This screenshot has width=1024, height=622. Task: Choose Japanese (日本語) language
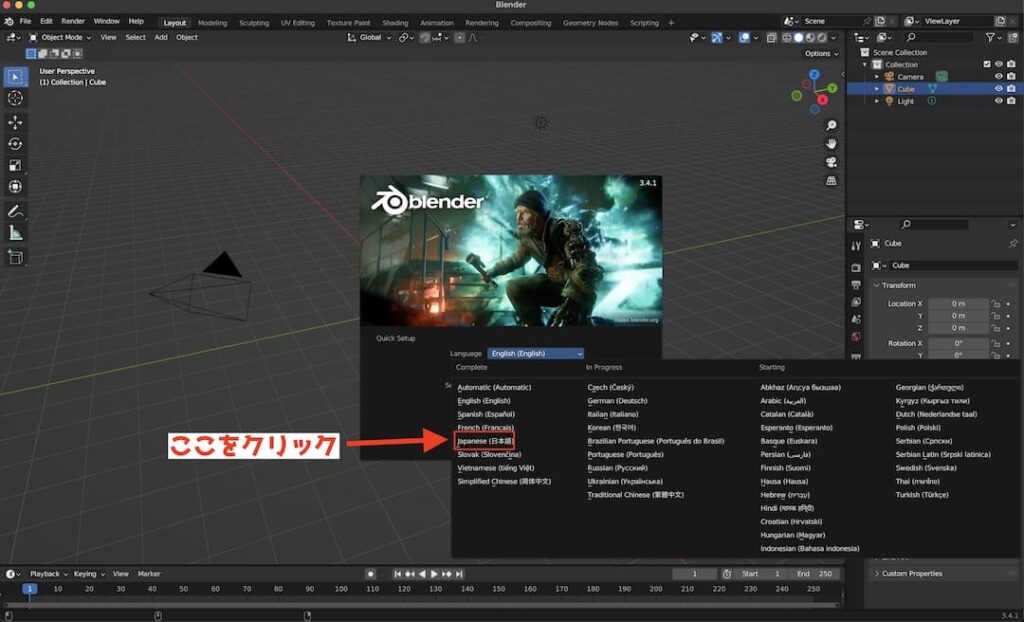tap(485, 441)
